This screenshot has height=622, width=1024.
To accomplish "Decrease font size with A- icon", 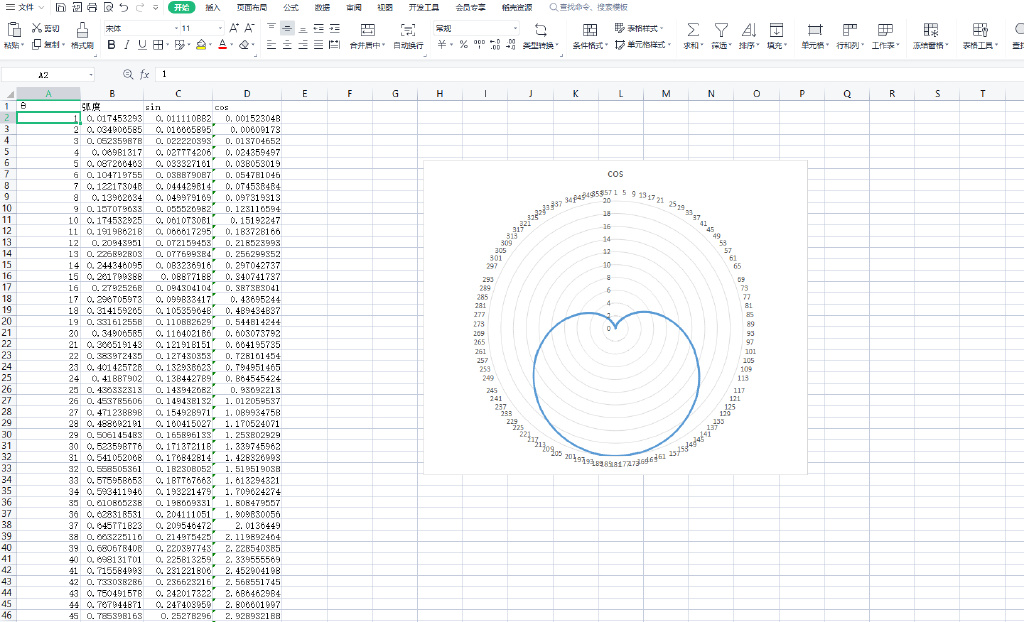I will 249,28.
